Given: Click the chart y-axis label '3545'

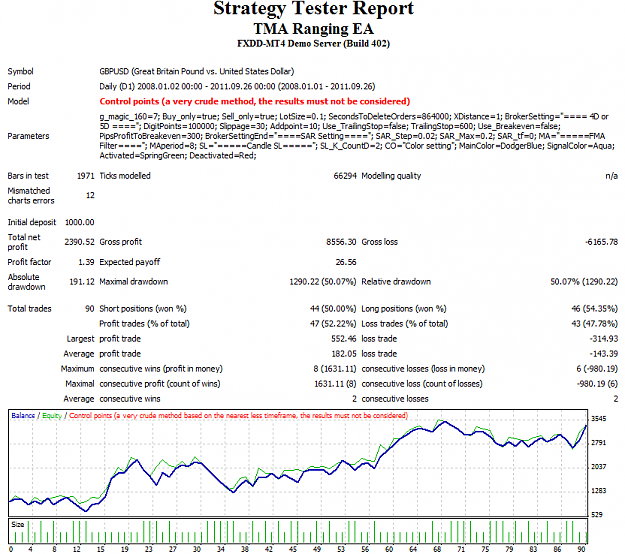Looking at the screenshot, I should click(598, 418).
